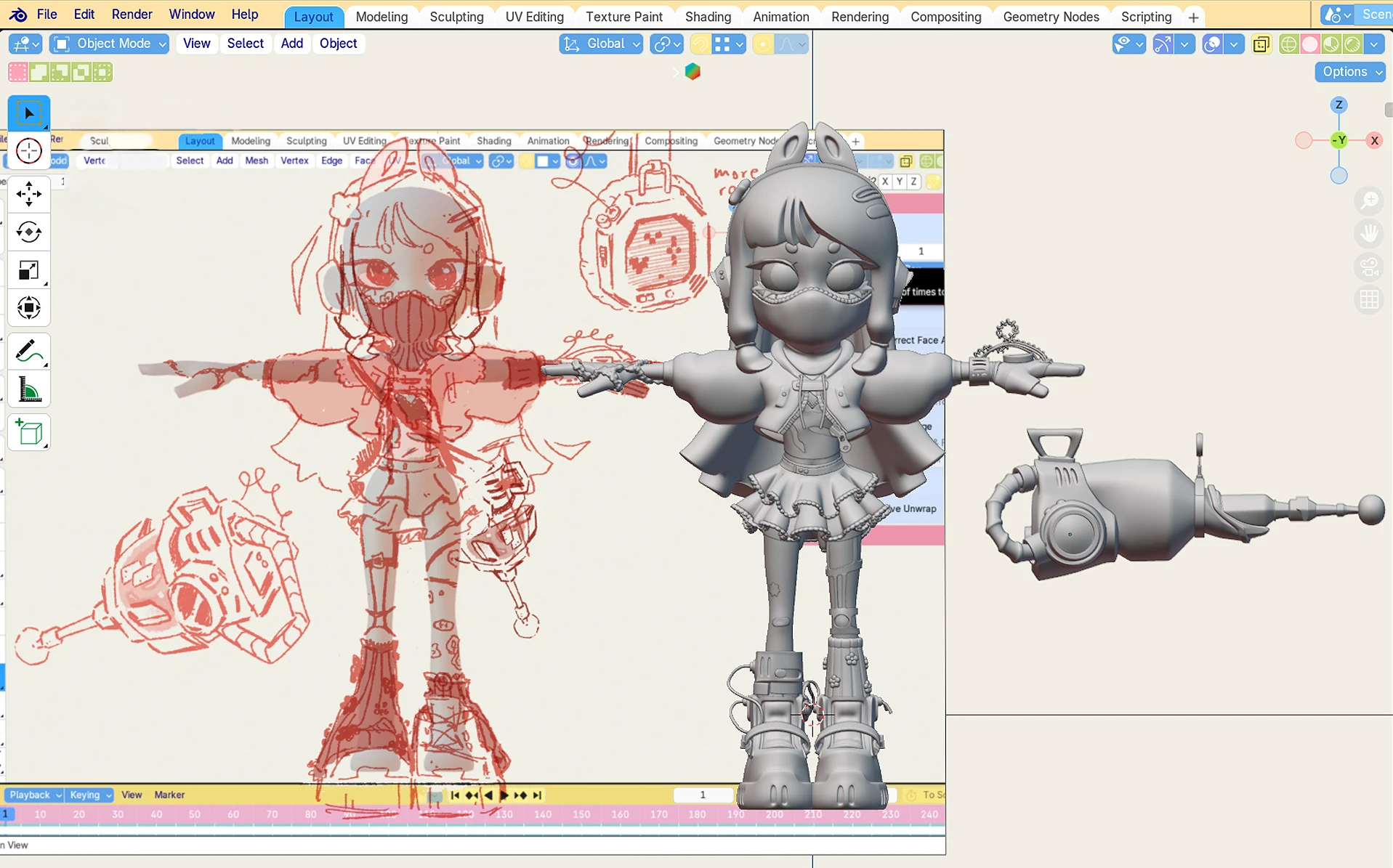This screenshot has height=868, width=1393.
Task: Choose the Invert Selection mode icon
Action: [x=81, y=72]
